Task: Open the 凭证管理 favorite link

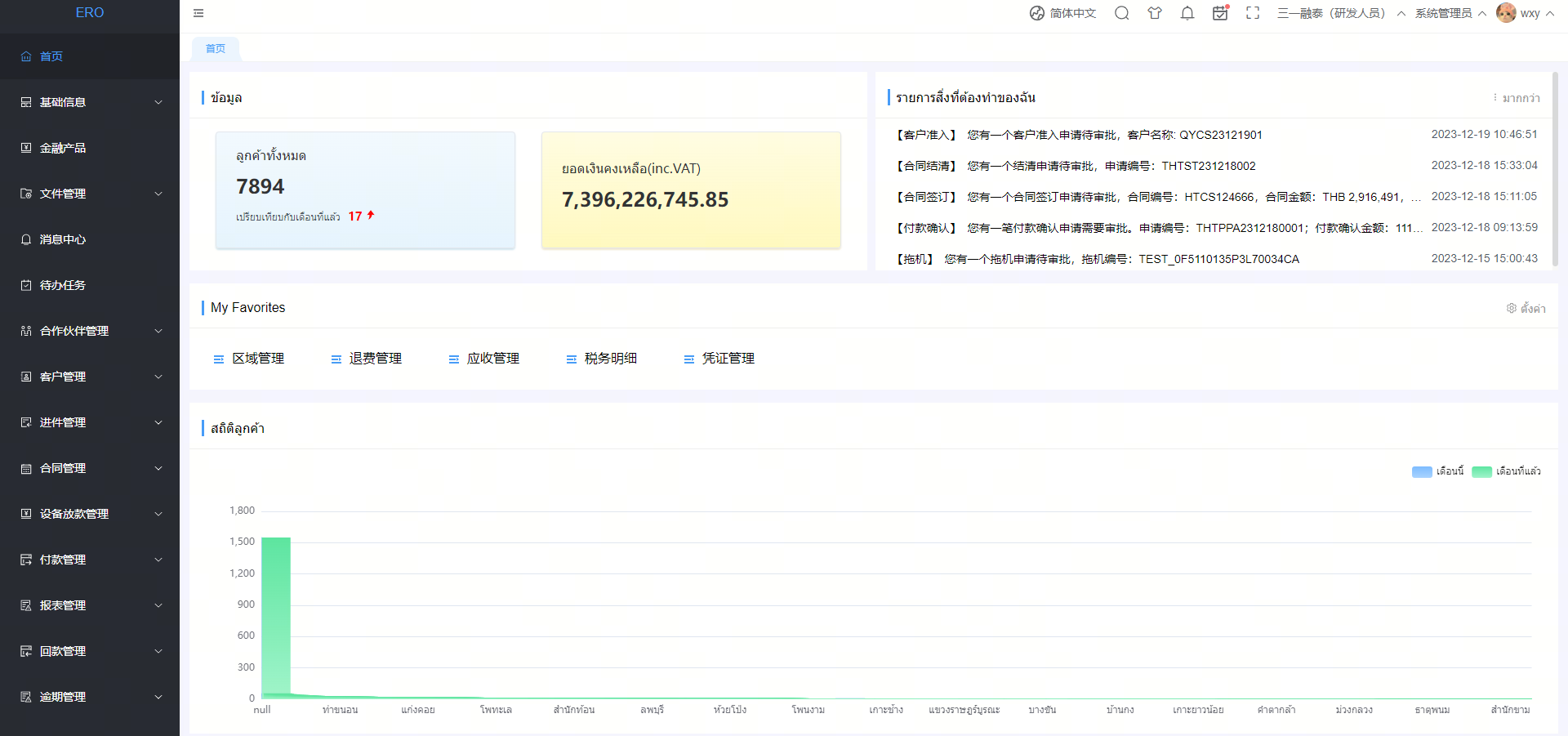Action: tap(719, 359)
